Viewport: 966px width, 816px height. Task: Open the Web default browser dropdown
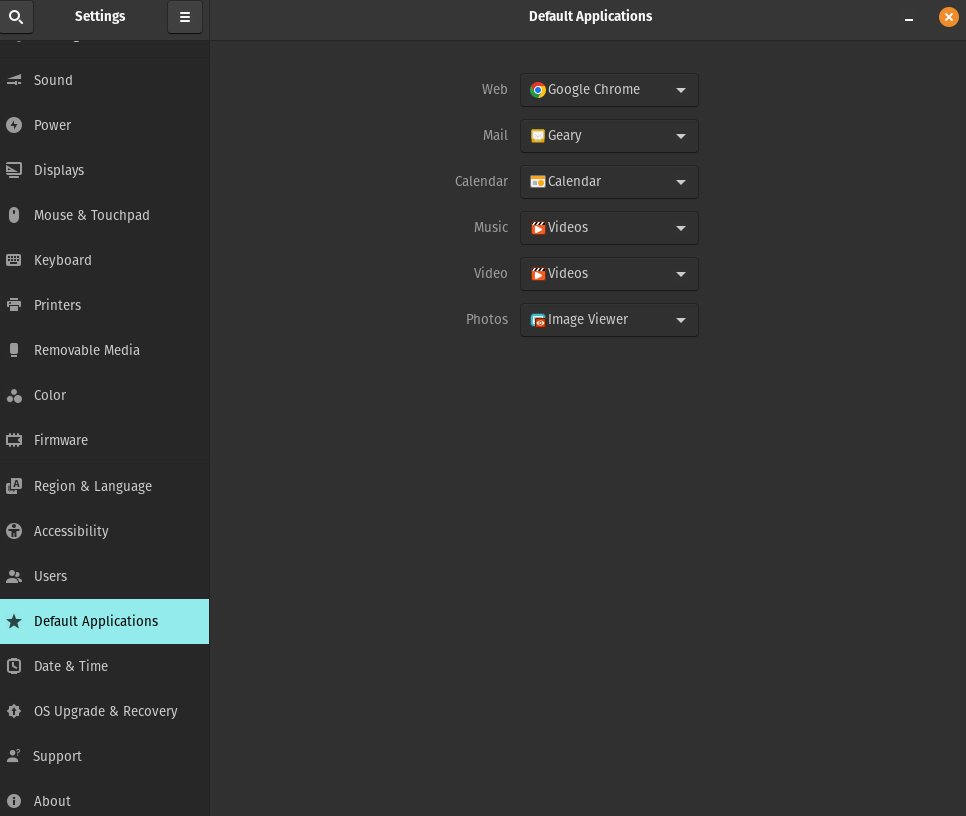[609, 90]
